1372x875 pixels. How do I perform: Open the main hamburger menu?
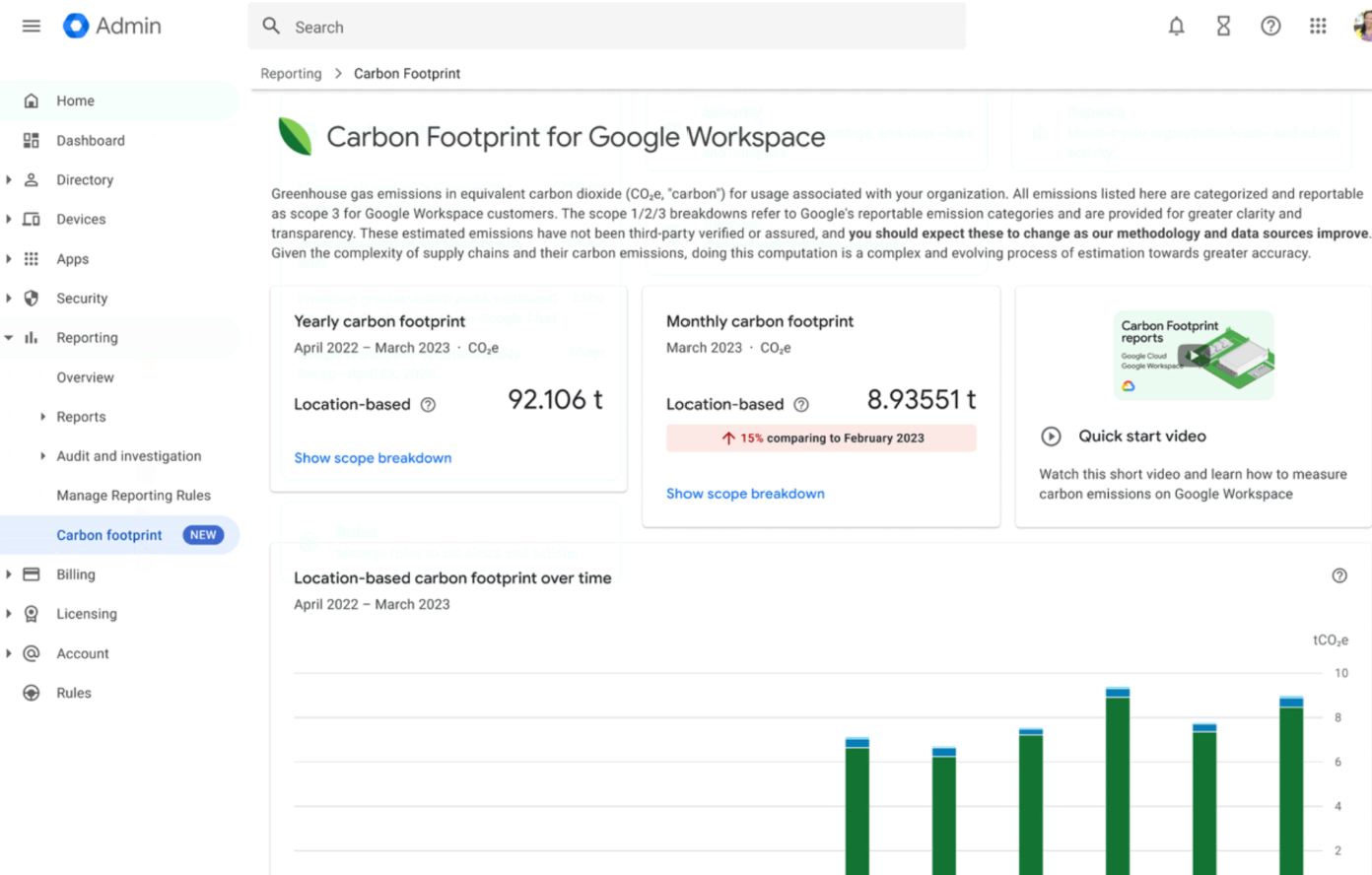pyautogui.click(x=32, y=27)
